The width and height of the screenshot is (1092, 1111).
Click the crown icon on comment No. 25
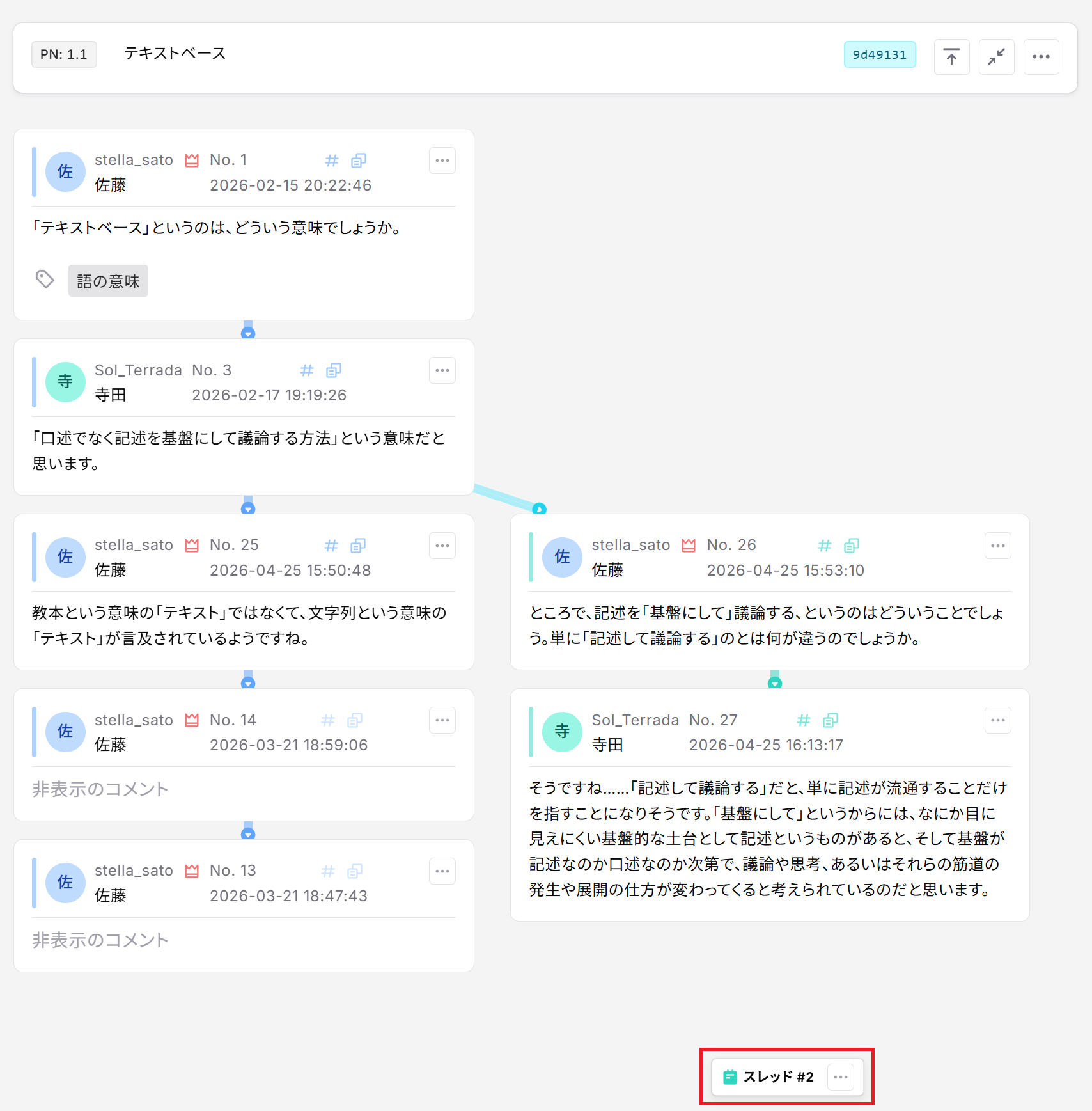coord(192,545)
